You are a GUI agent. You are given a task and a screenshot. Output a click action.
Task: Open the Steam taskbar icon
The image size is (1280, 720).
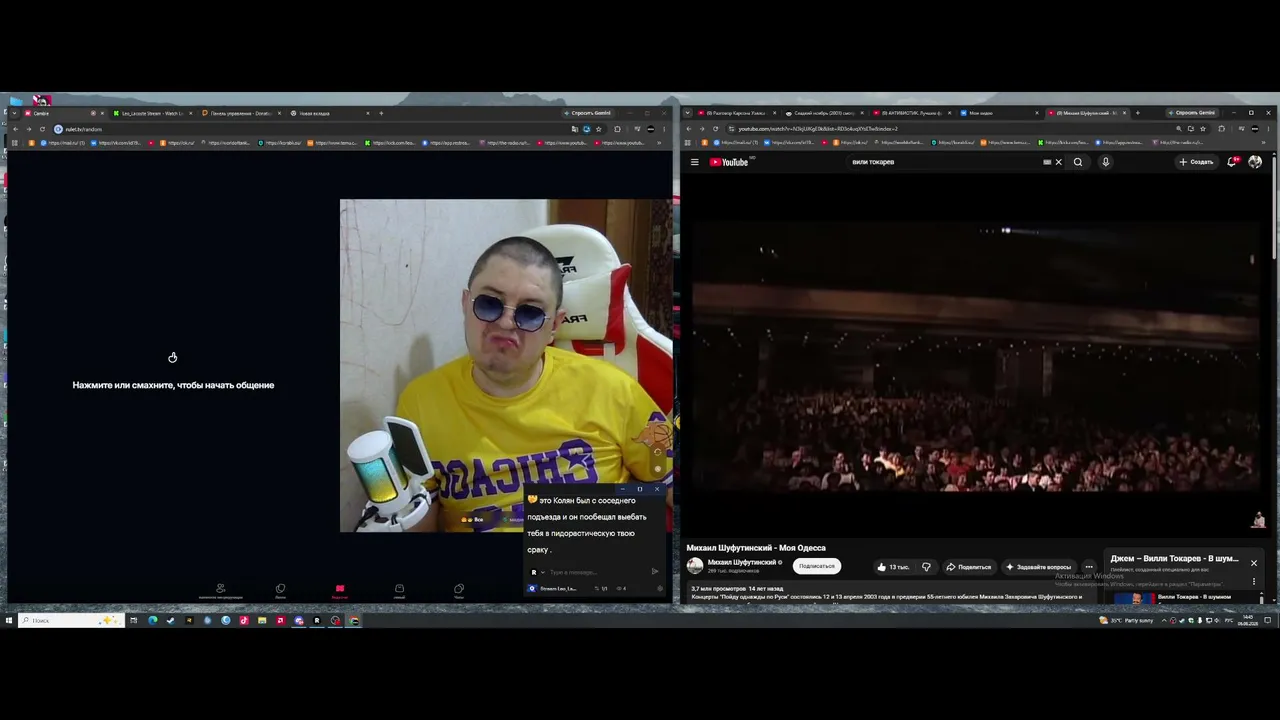tap(170, 620)
